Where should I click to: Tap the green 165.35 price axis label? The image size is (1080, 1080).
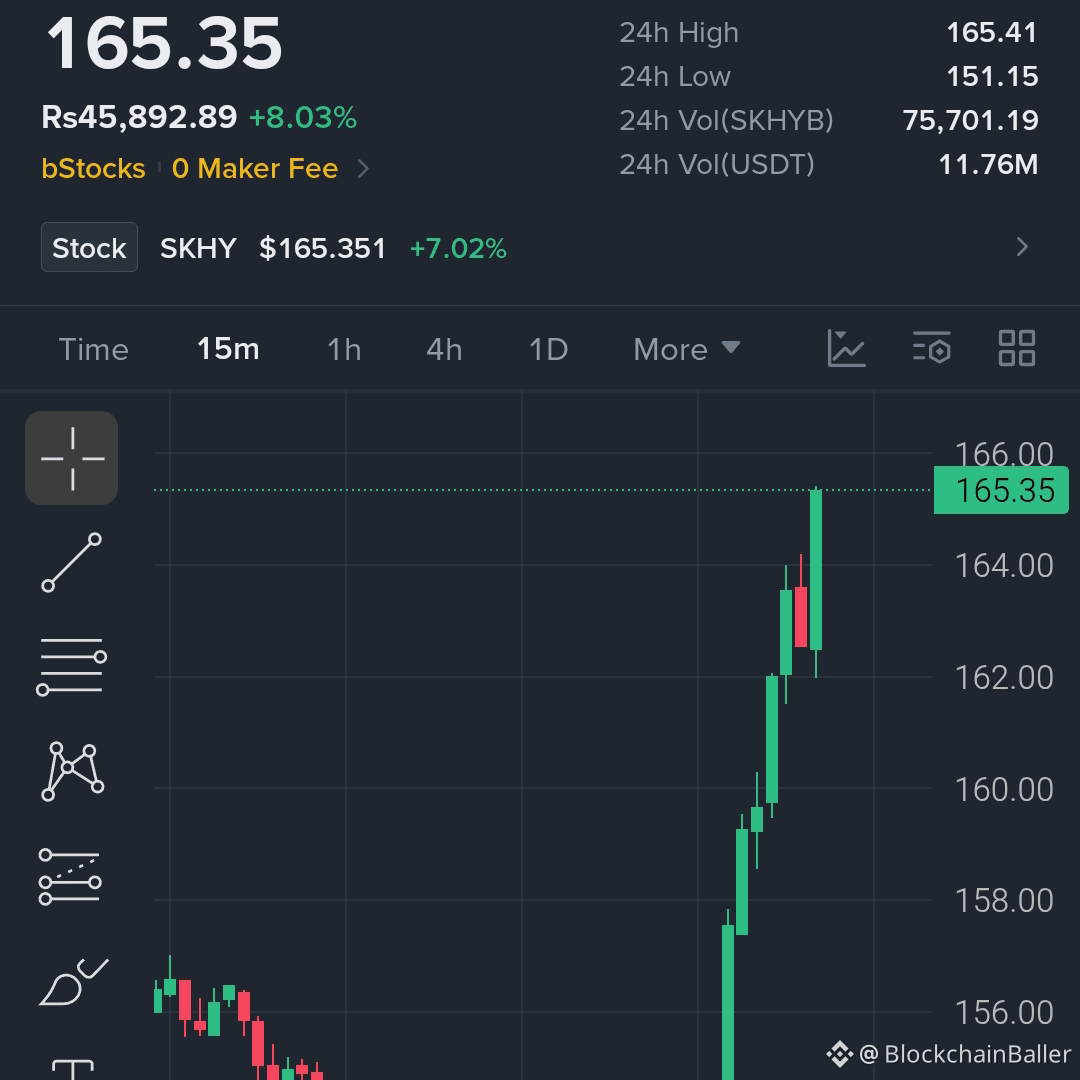click(1001, 490)
